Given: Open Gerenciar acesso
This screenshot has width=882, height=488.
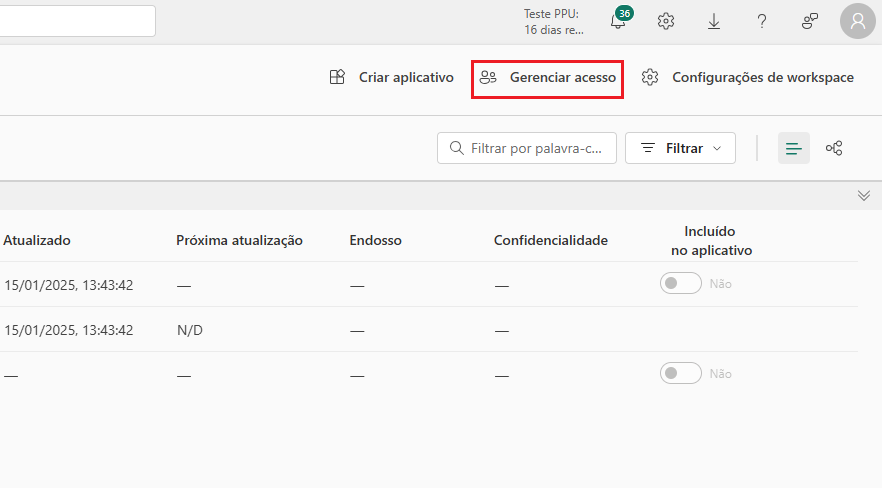Looking at the screenshot, I should click(547, 78).
